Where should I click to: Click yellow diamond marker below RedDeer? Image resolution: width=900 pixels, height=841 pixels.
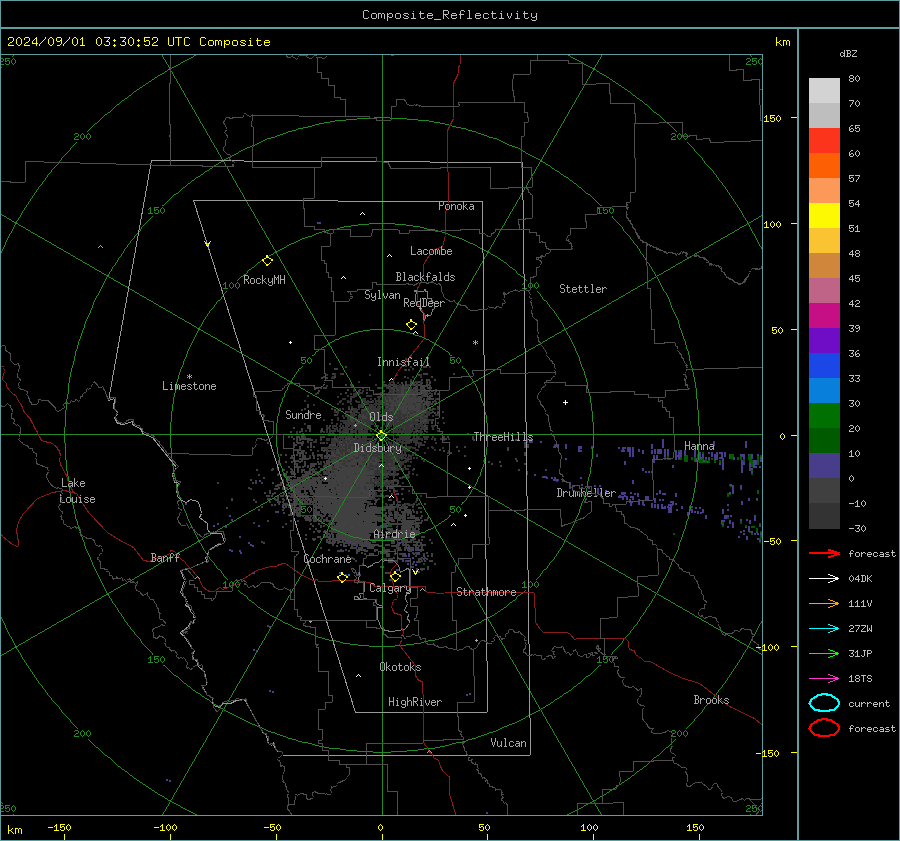(411, 325)
